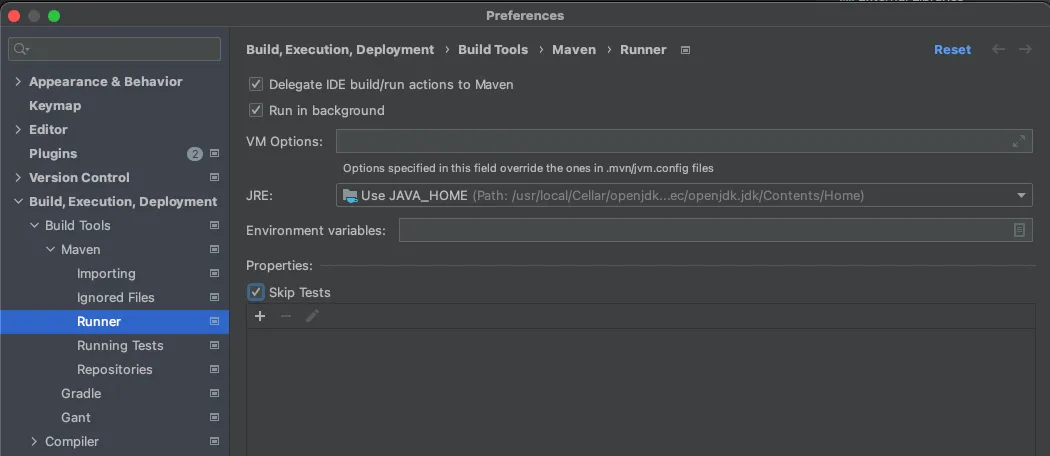Click the Plugins update count badge
Viewport: 1050px width, 456px height.
(x=194, y=154)
